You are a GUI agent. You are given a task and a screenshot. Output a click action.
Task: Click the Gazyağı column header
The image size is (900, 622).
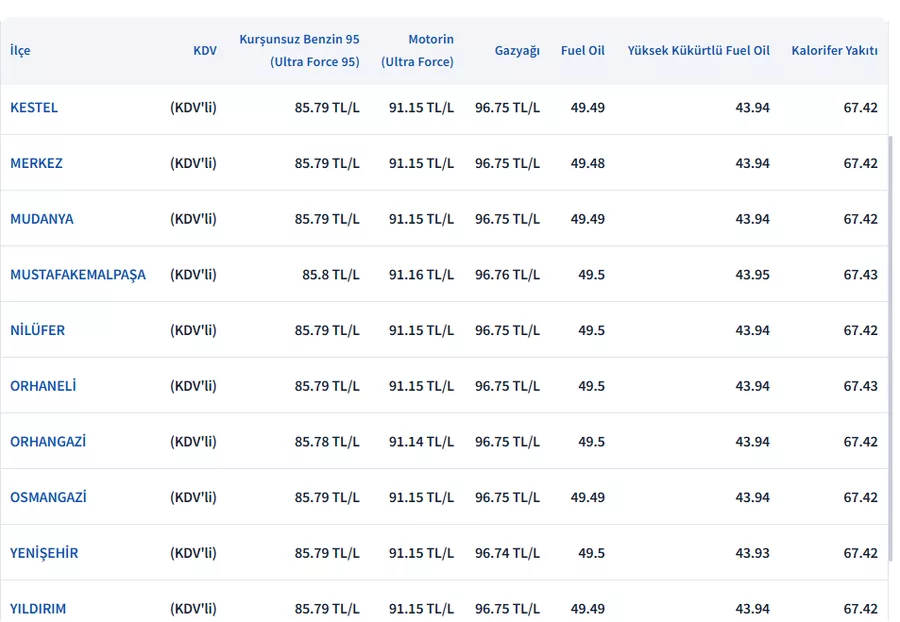[517, 50]
